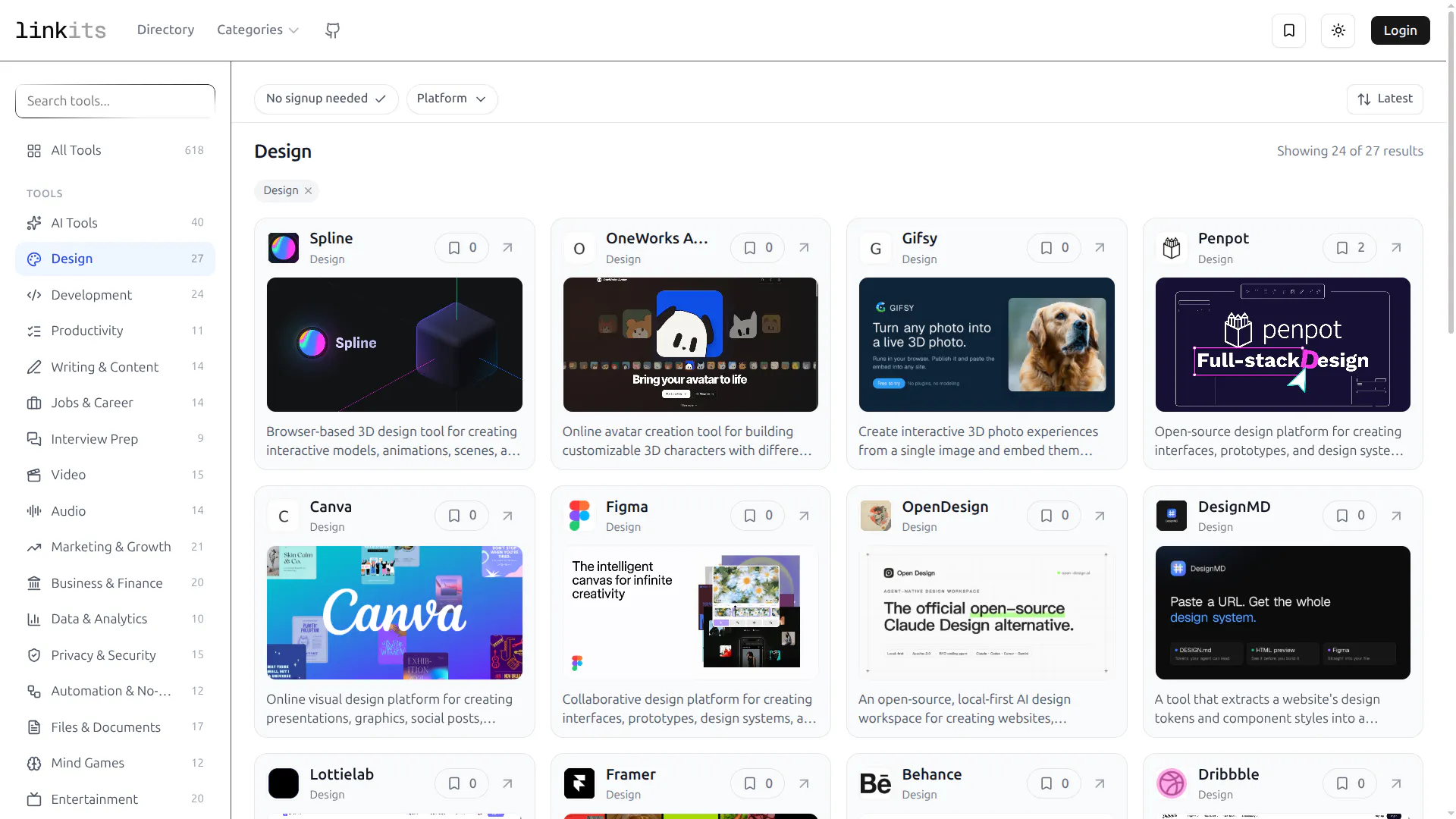The image size is (1456, 819).
Task: Click the Canva preview thumbnail
Action: pos(394,613)
